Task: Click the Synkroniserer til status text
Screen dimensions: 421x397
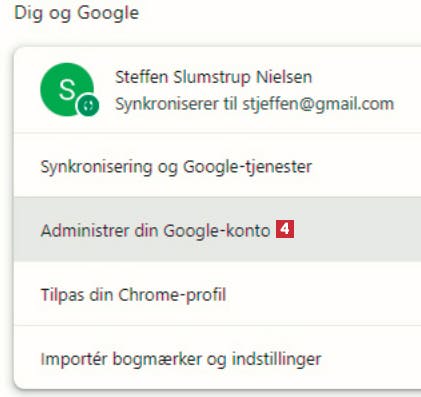Action: (176, 104)
